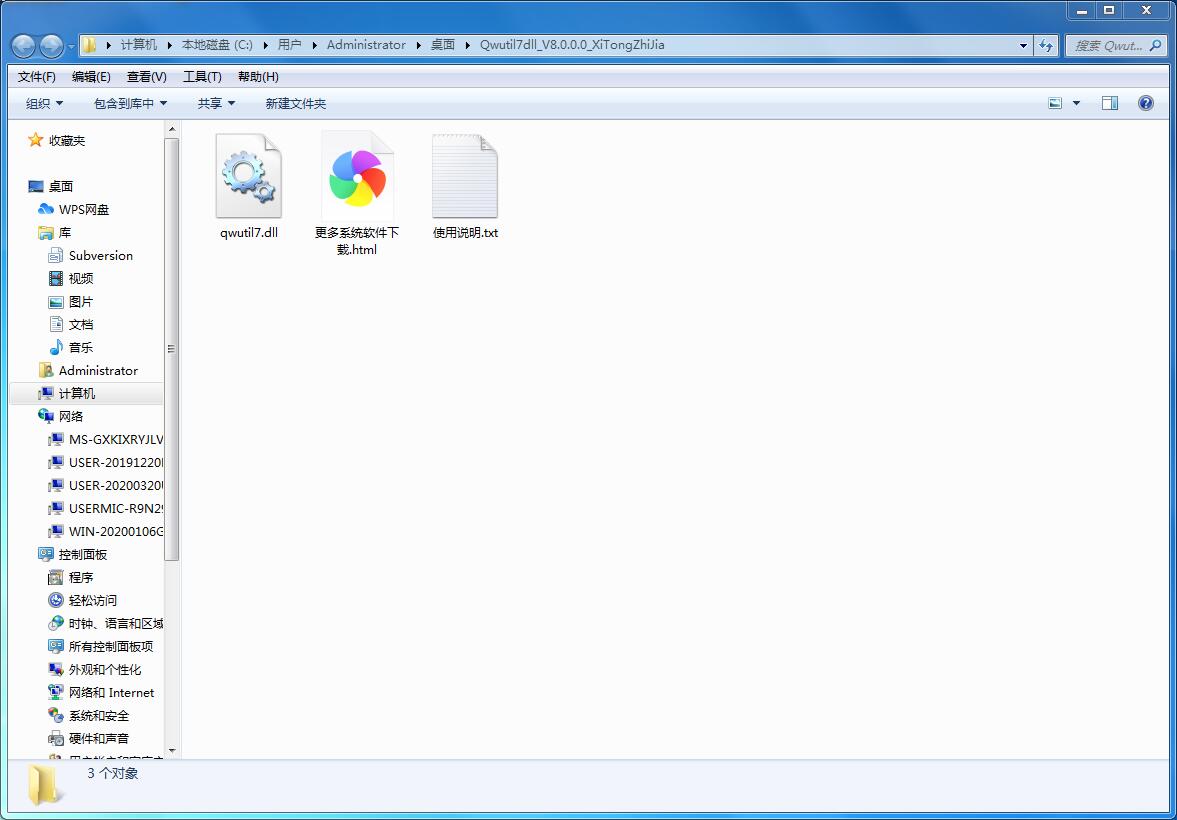
Task: Click 本地磁盘 (C:) in address path
Action: click(217, 45)
